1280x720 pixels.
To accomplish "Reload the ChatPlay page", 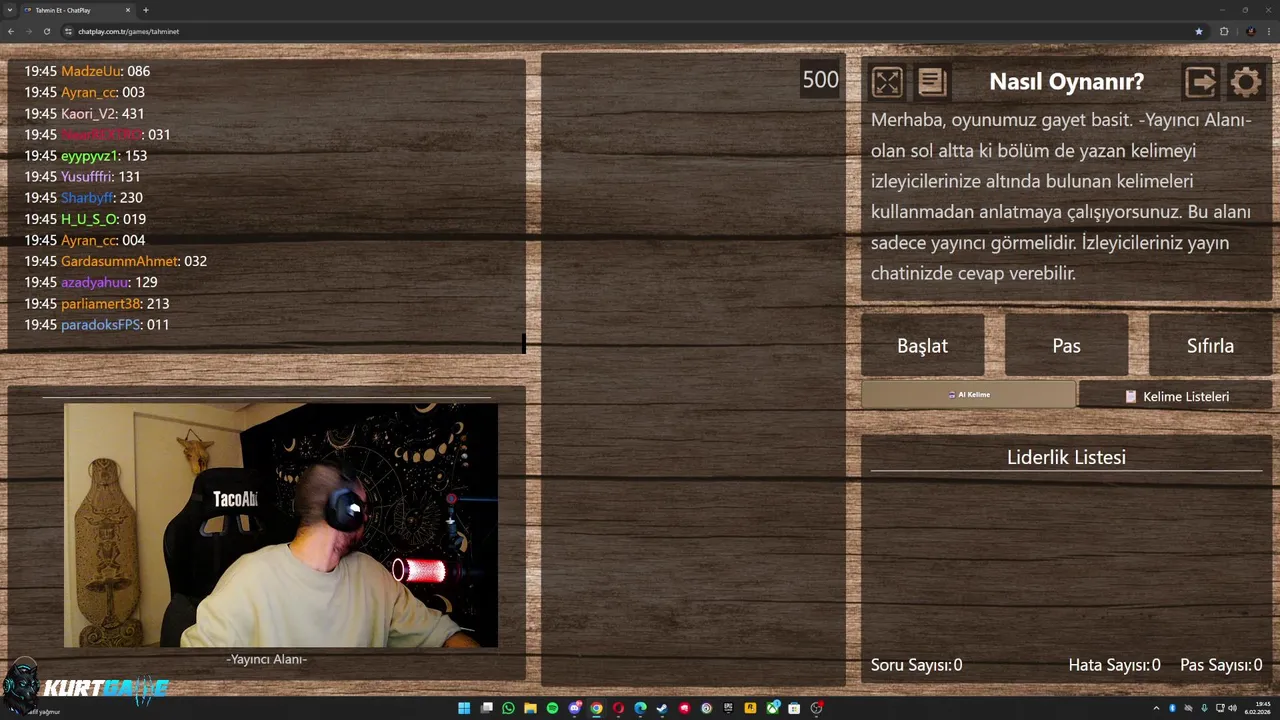I will (x=46, y=31).
